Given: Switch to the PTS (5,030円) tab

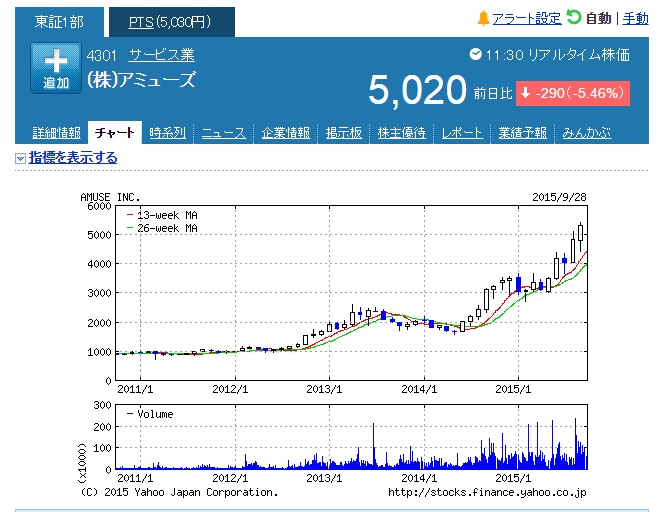Looking at the screenshot, I should (x=169, y=21).
